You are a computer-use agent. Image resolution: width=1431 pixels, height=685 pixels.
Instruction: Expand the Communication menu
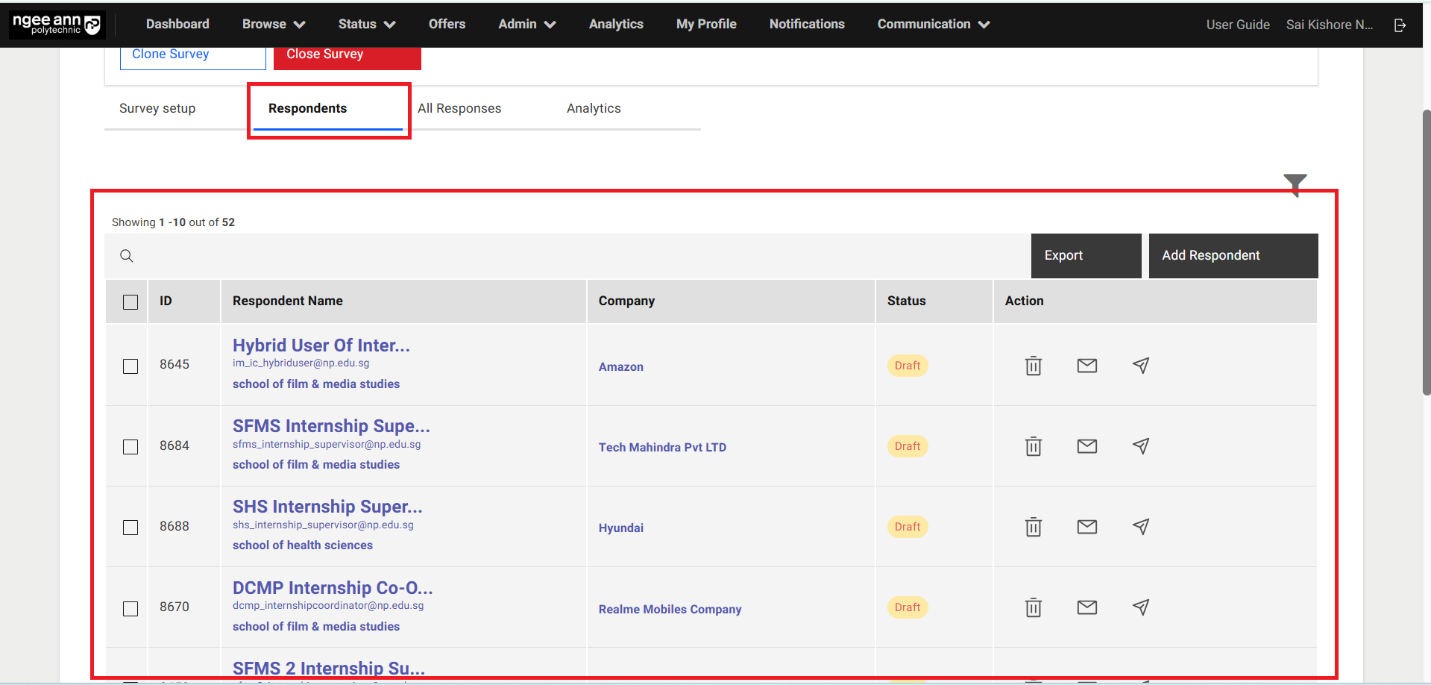point(933,24)
